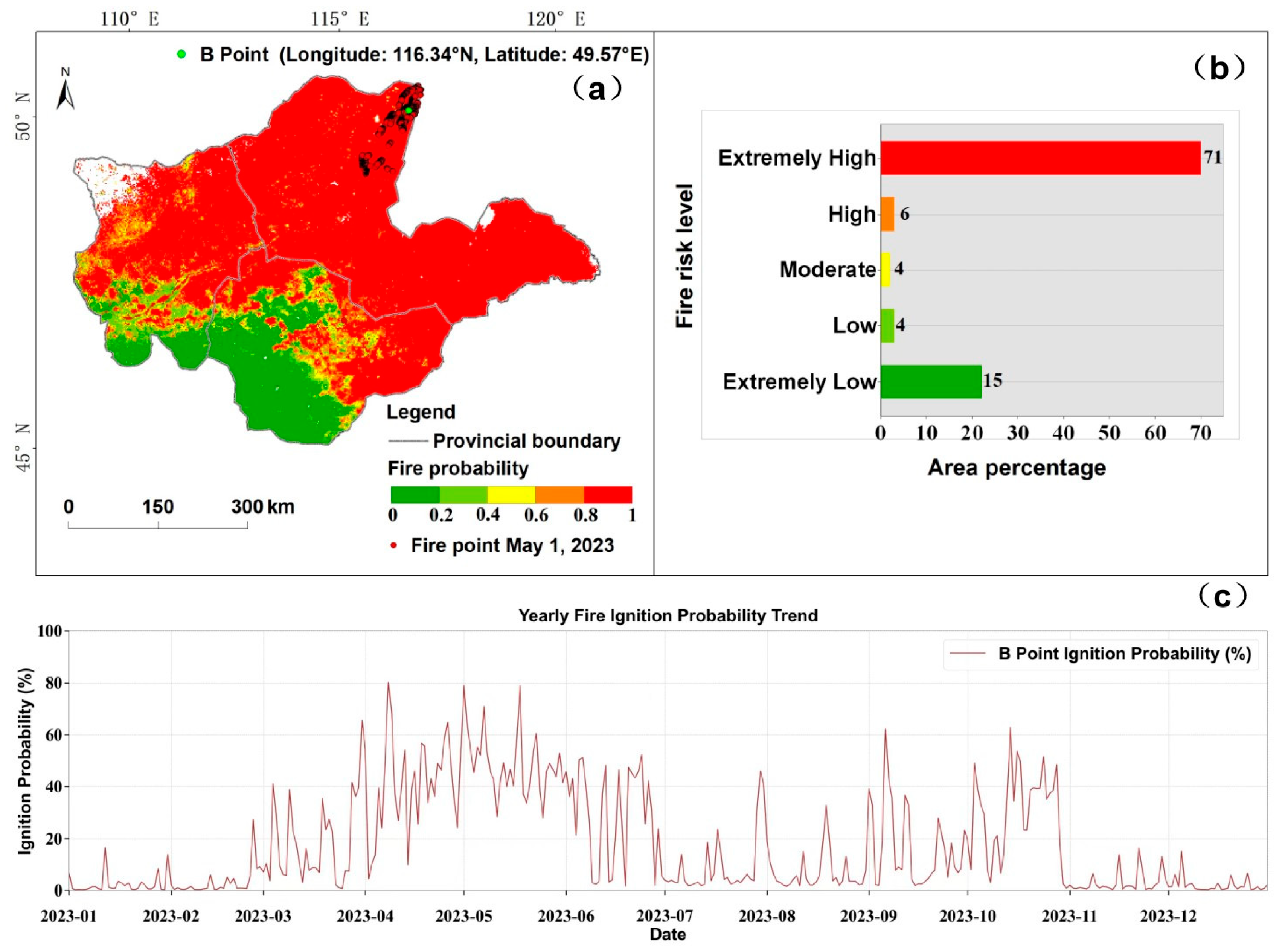Click Provincial boundary legend line symbol
The width and height of the screenshot is (1285, 952).
pos(408,441)
